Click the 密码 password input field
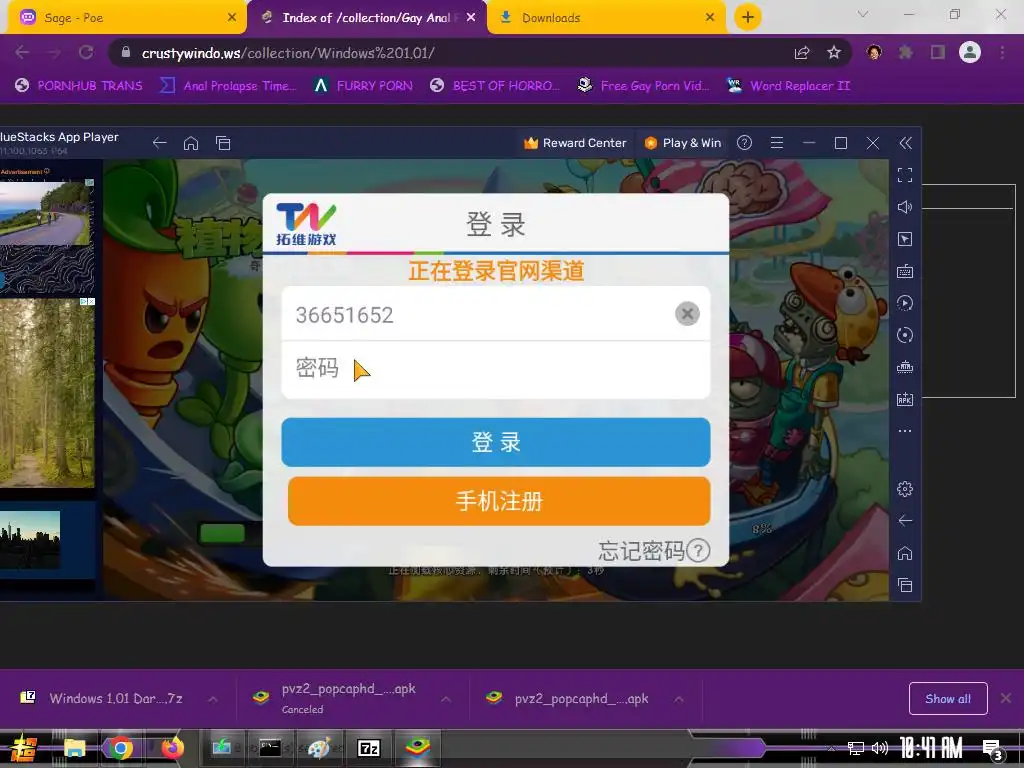 click(495, 369)
